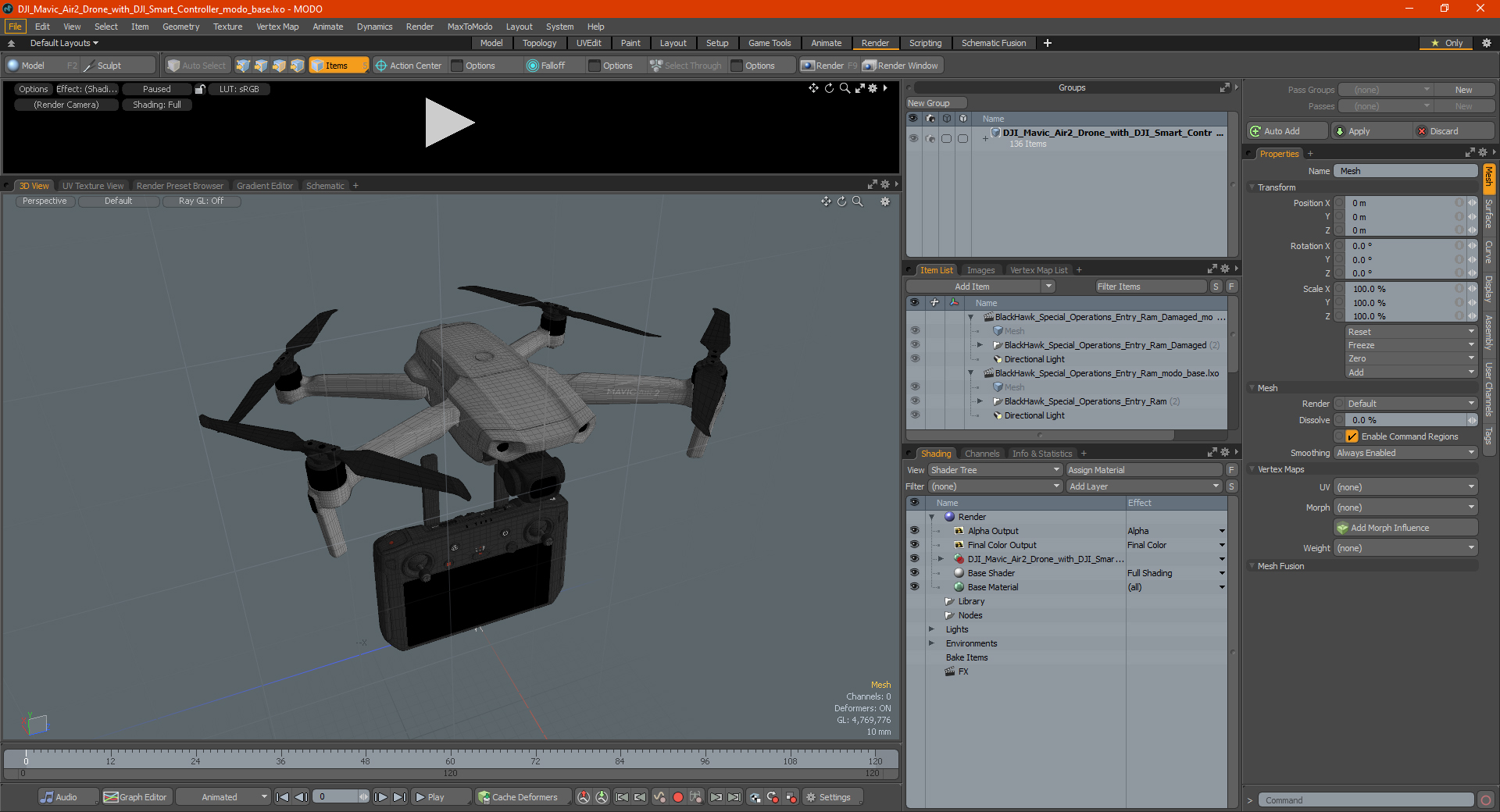Screen dimensions: 1500x812
Task: Open the Default Layouts dropdown
Action: (64, 43)
